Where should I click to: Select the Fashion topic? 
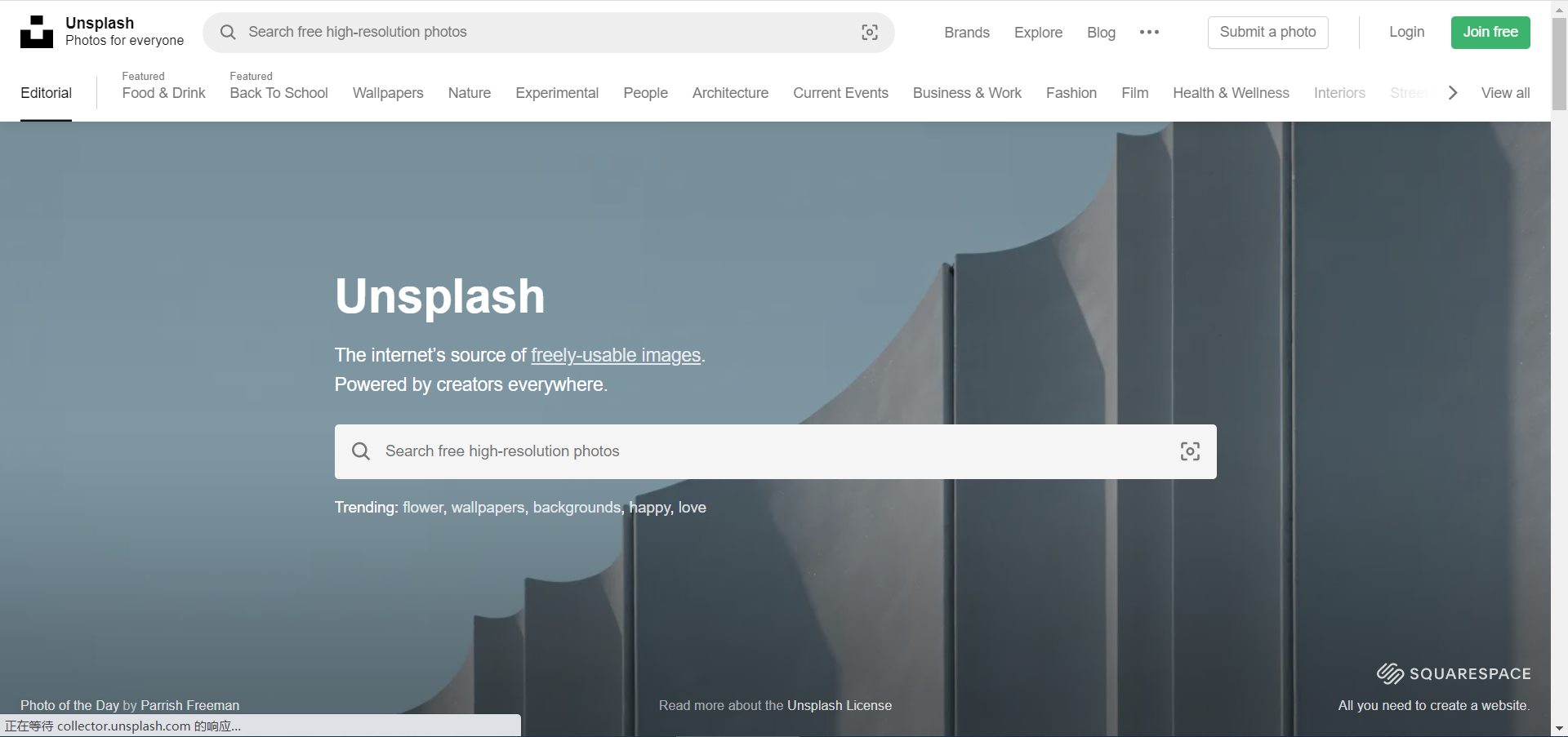tap(1071, 93)
